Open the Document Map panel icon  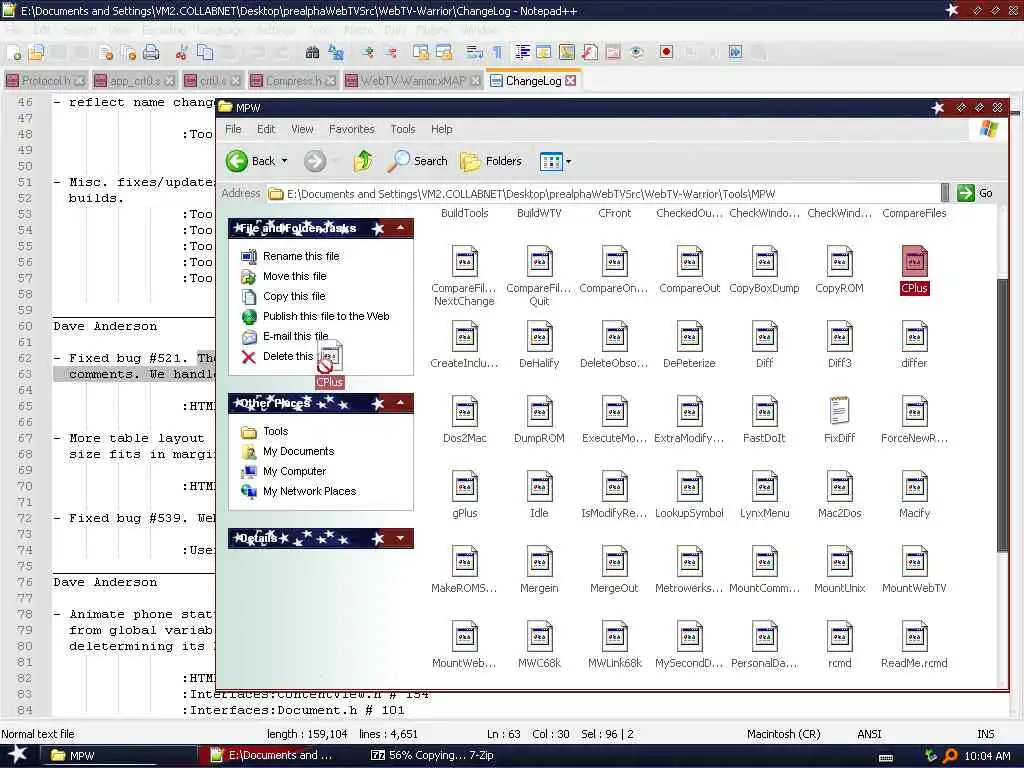click(x=567, y=52)
